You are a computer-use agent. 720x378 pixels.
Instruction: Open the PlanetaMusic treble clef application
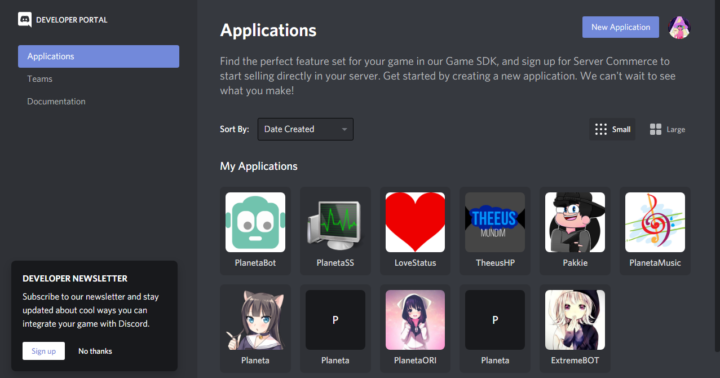(x=655, y=222)
